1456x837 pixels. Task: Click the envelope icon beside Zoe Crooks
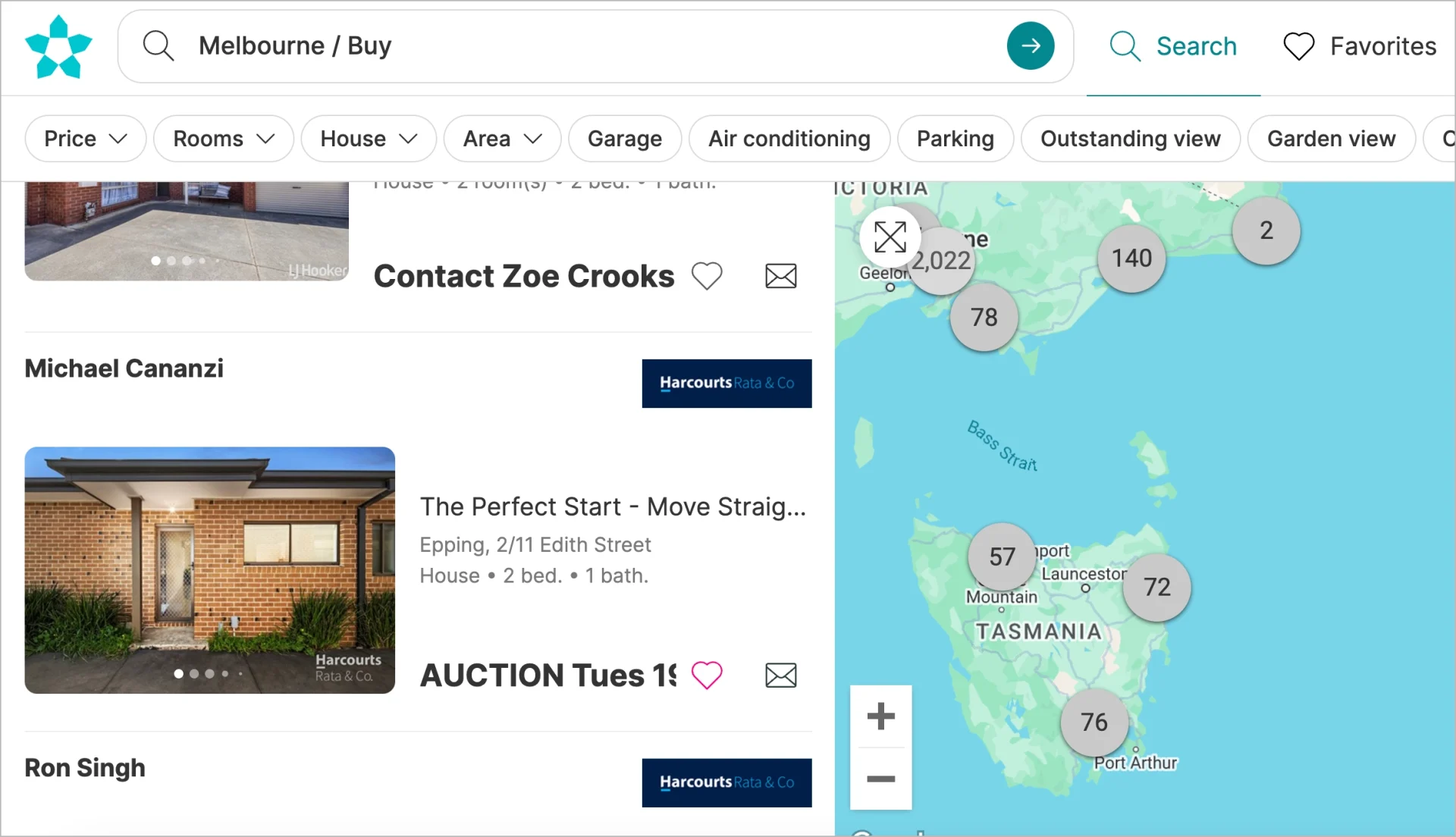coord(781,276)
